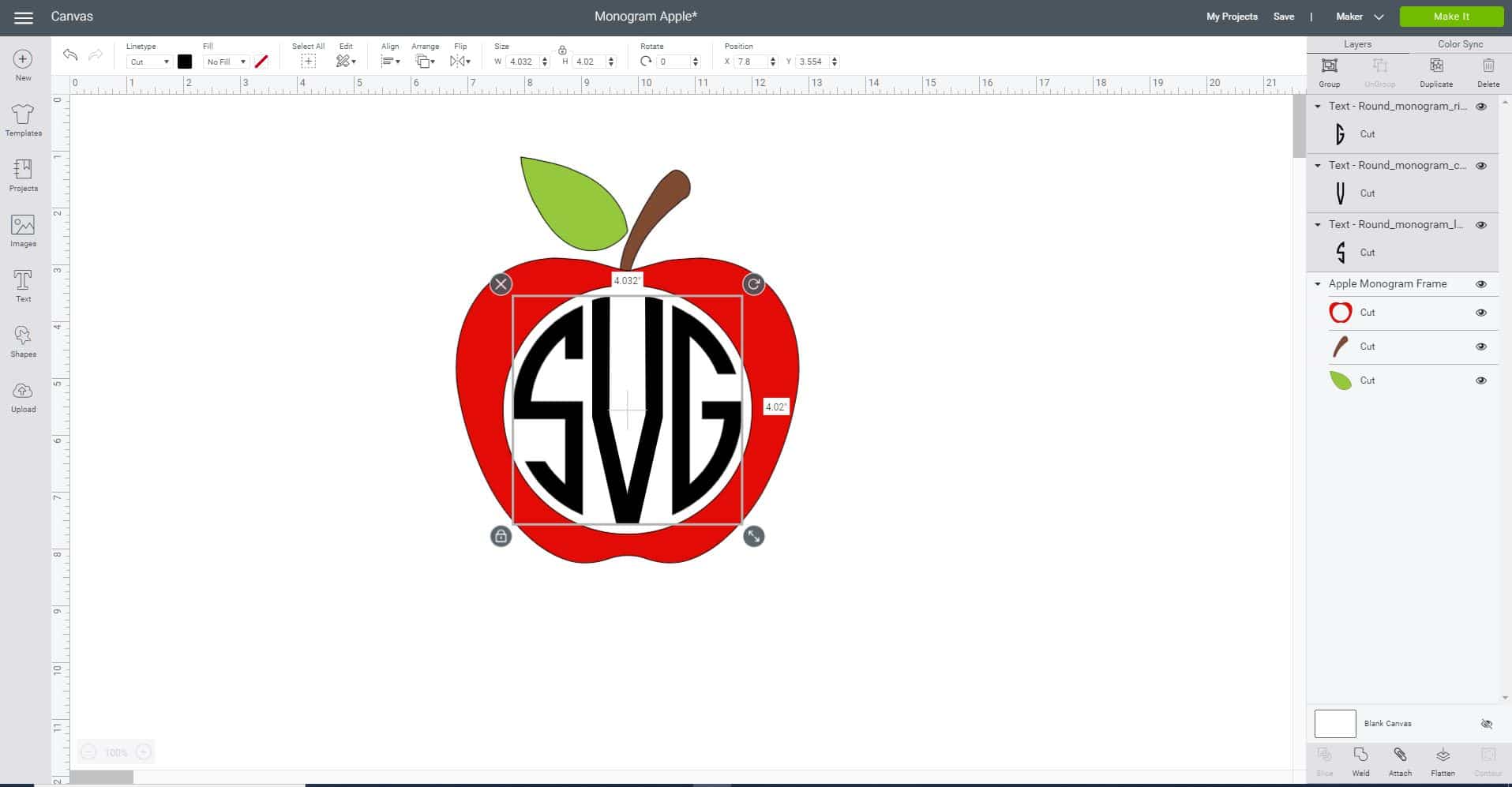1512x787 pixels.
Task: Click the Make It button
Action: point(1452,17)
